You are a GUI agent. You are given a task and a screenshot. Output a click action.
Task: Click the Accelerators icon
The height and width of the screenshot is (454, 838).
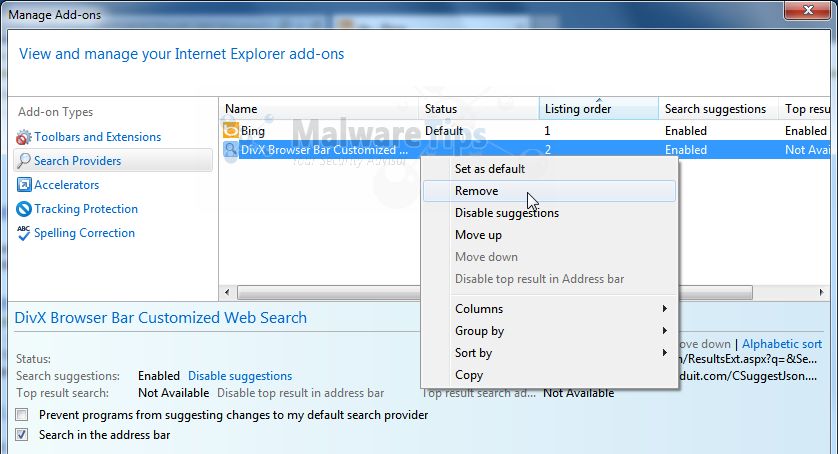tap(24, 185)
